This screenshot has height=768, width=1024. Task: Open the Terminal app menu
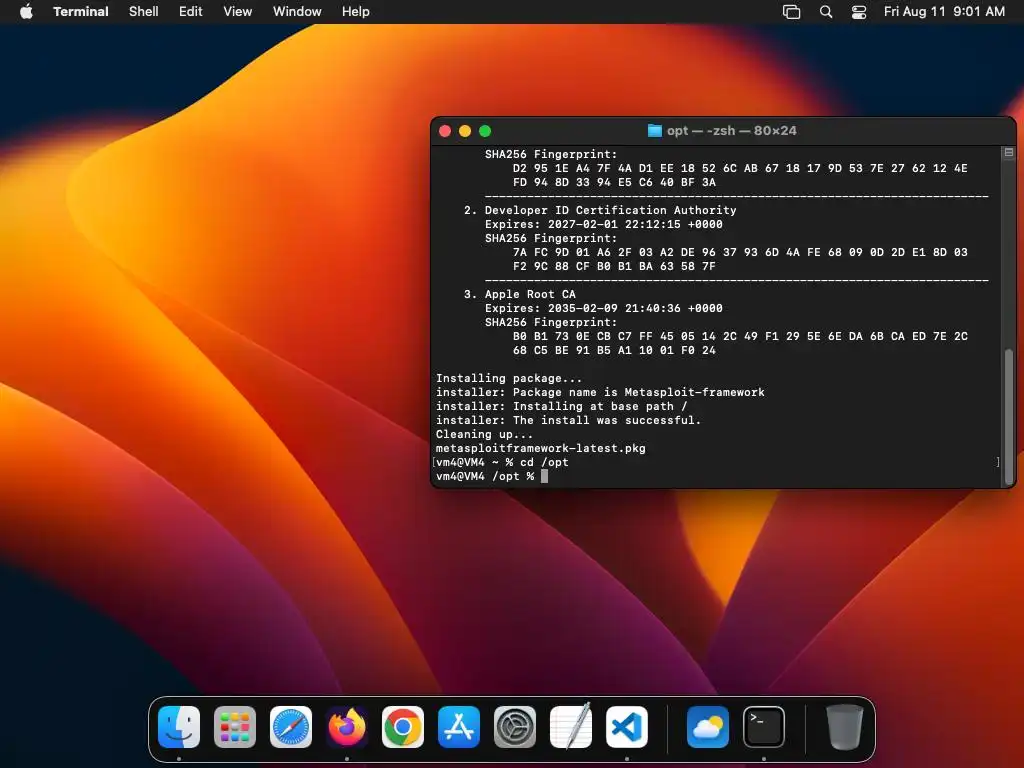(80, 11)
